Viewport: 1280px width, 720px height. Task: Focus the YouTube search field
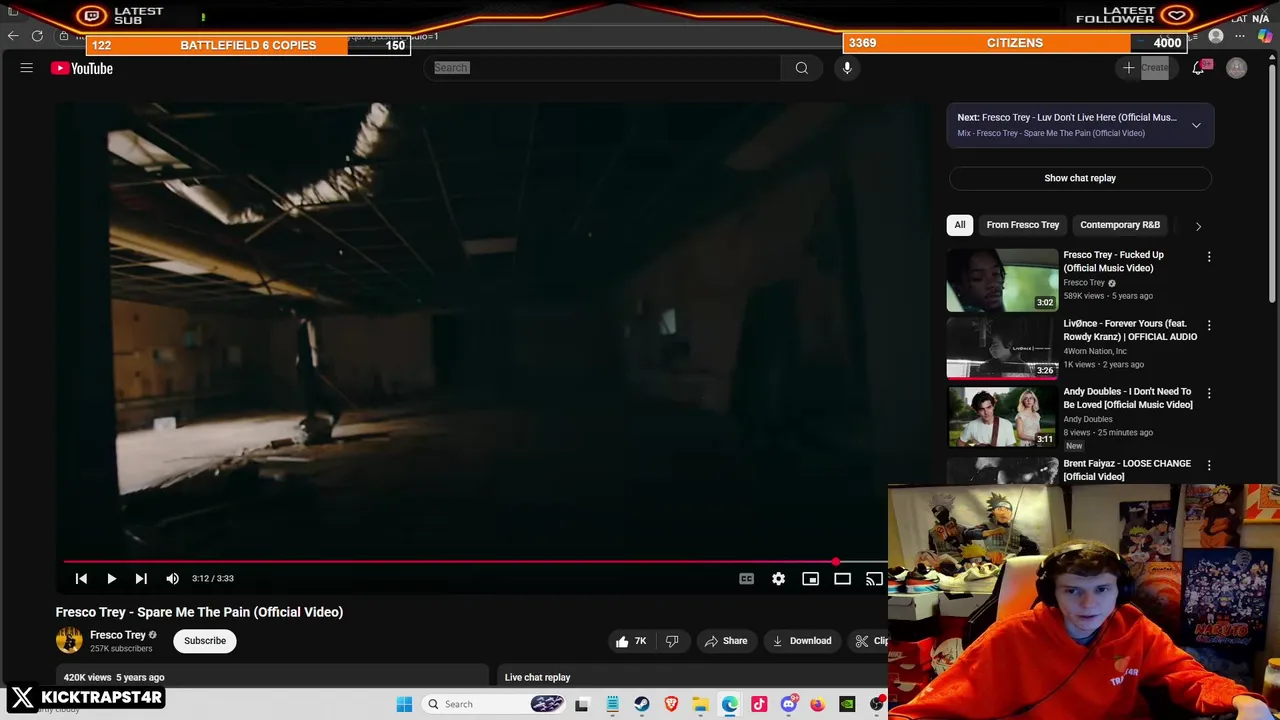(x=605, y=68)
